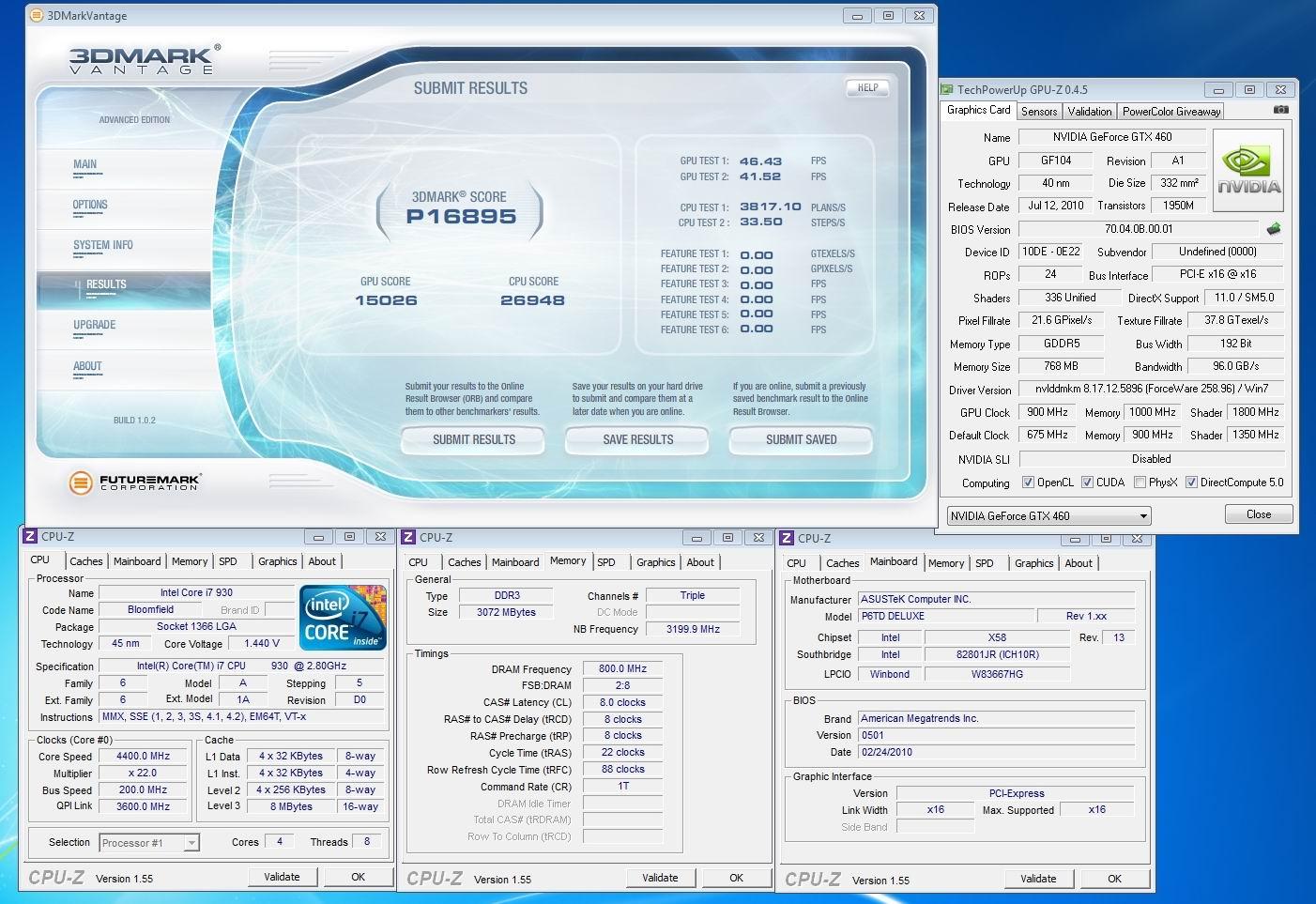Select SYSTEM INFO in 3DMark sidebar
1316x904 pixels.
pos(103,246)
